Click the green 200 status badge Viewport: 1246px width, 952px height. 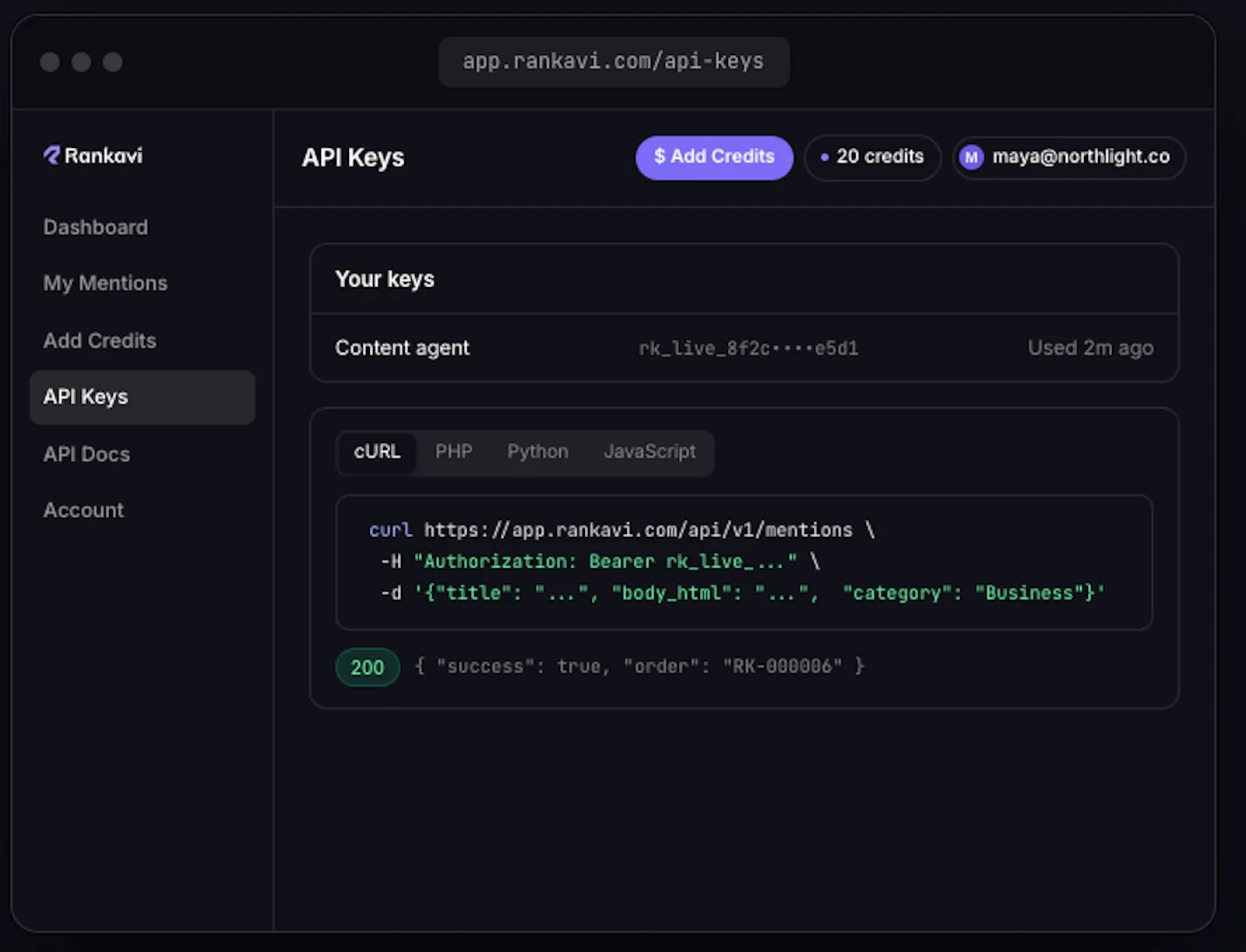click(x=368, y=668)
